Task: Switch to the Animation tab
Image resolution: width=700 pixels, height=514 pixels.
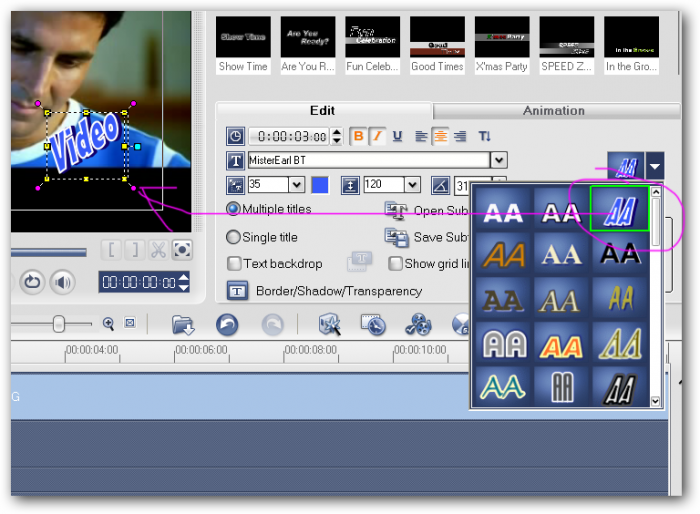Action: click(554, 111)
